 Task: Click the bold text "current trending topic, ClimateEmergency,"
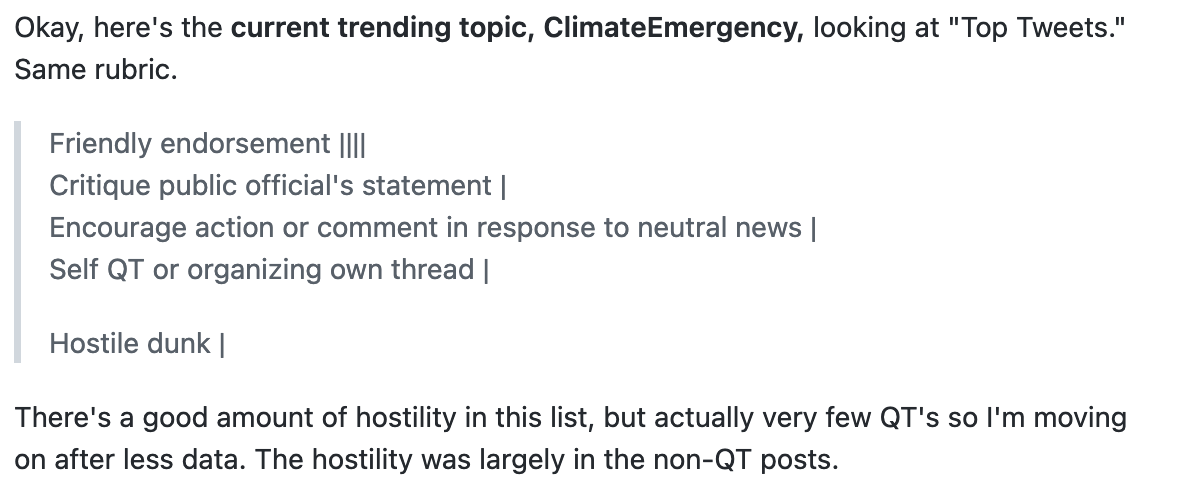(517, 28)
